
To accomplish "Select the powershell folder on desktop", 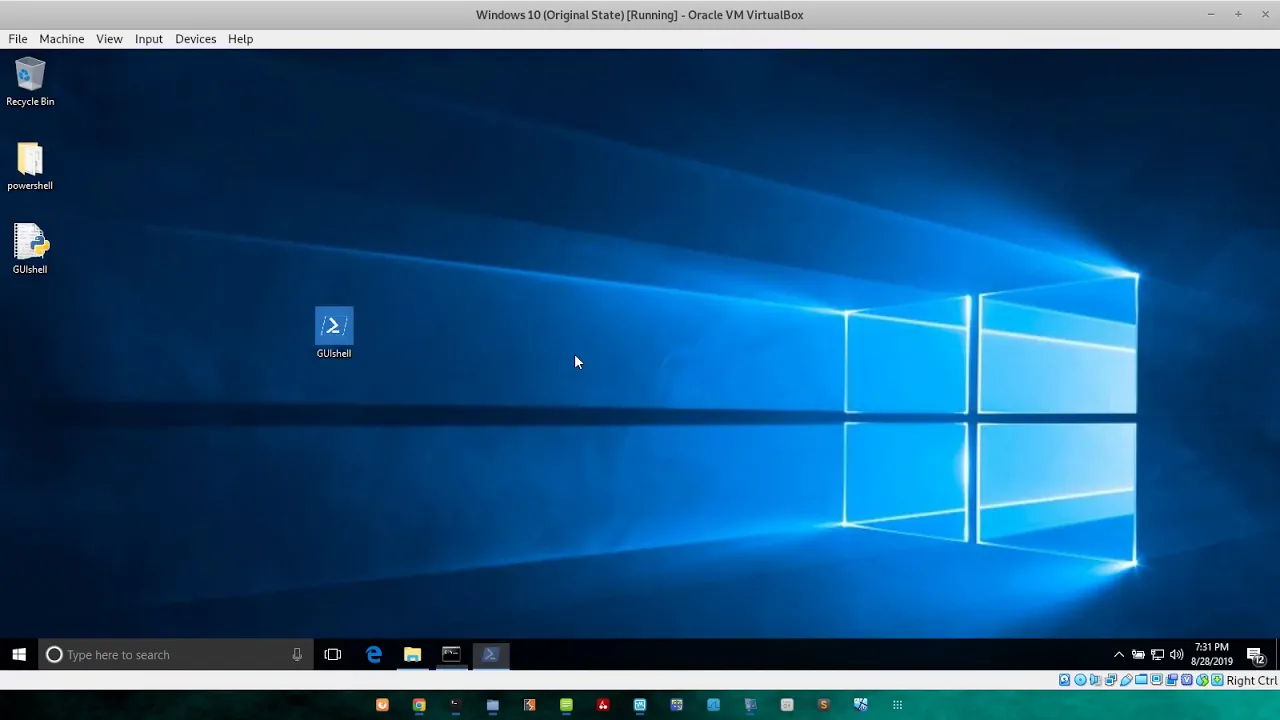I will 30,166.
